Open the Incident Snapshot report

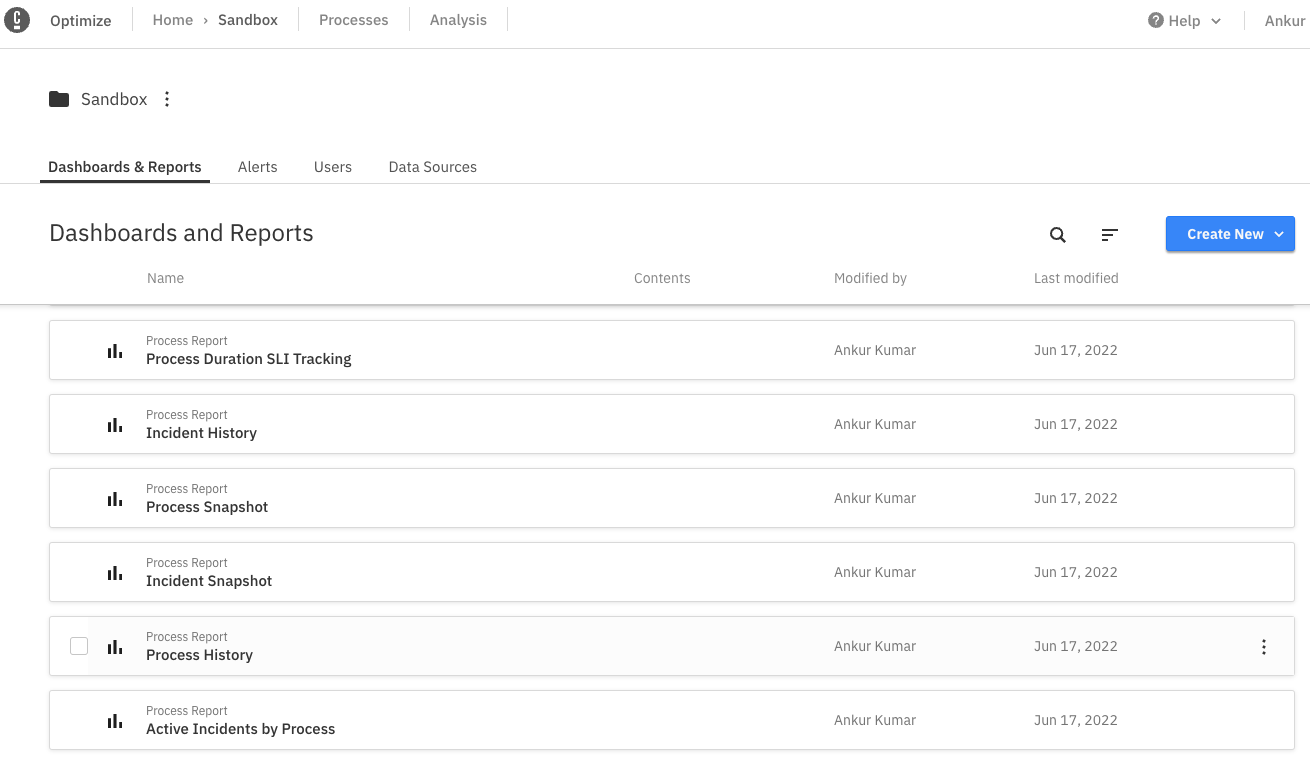click(209, 581)
